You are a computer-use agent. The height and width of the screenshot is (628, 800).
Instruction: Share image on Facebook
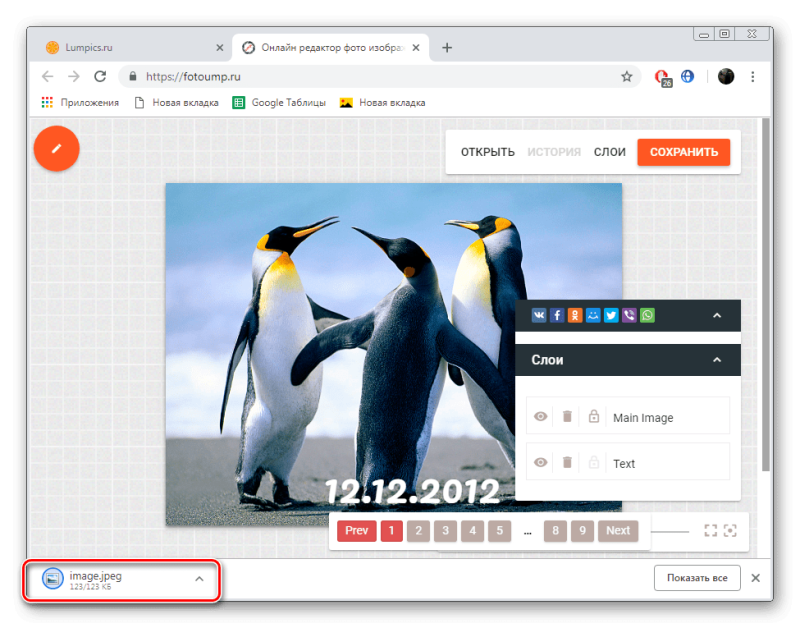point(557,315)
